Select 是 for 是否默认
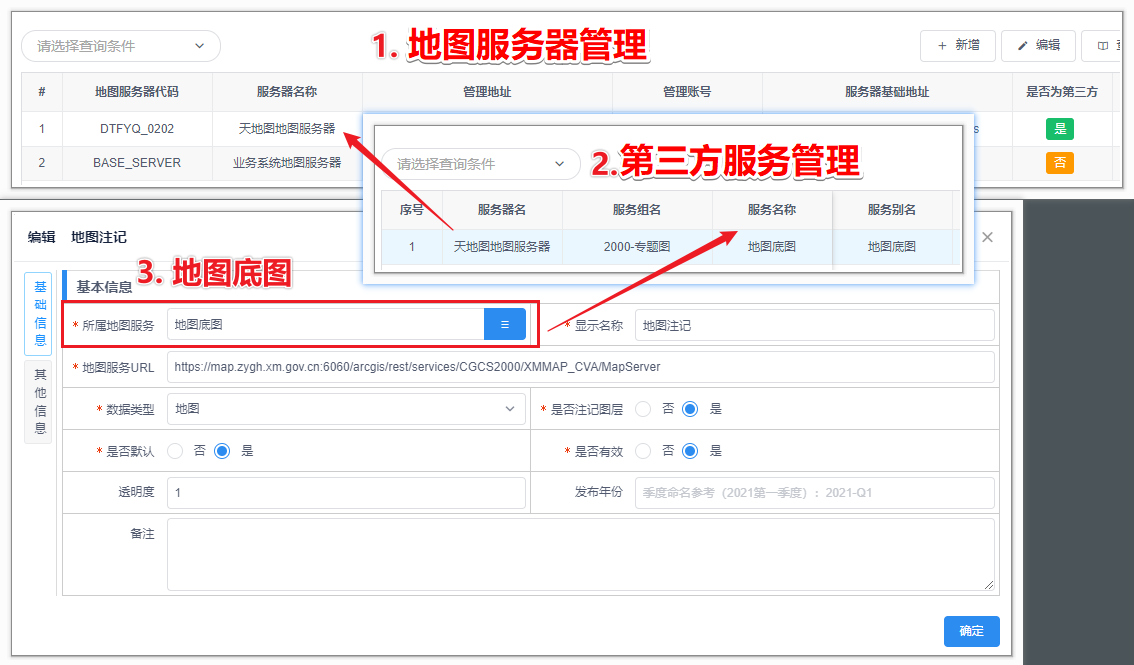 [222, 451]
